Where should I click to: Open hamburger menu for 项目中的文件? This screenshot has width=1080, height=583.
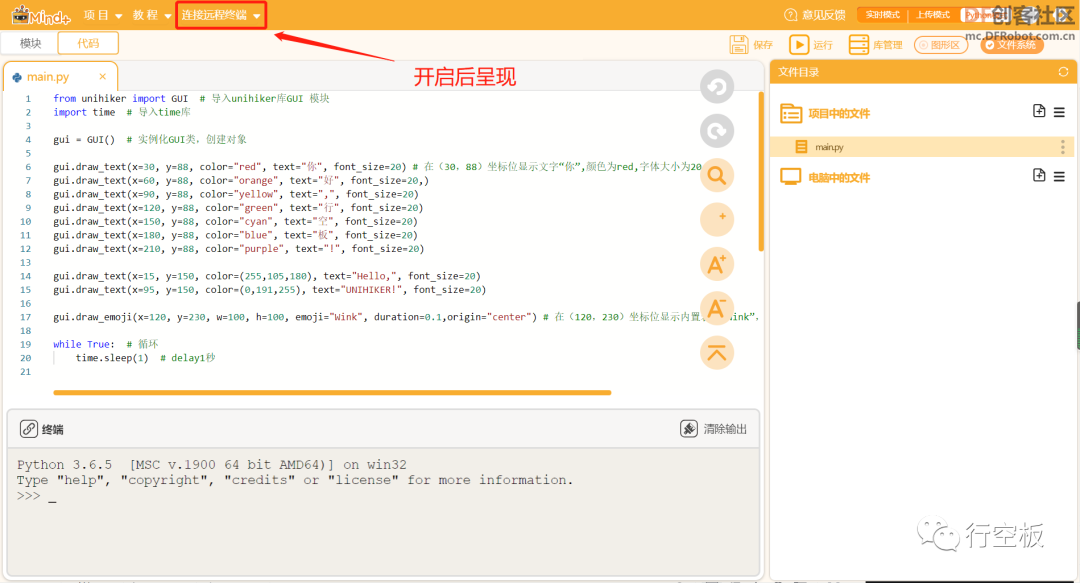(1059, 112)
